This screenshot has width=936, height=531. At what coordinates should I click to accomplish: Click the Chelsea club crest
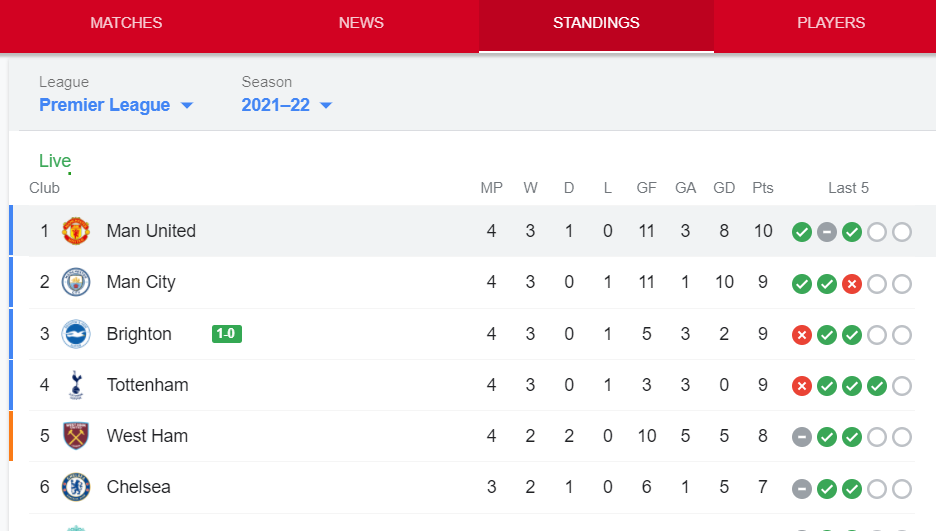76,487
